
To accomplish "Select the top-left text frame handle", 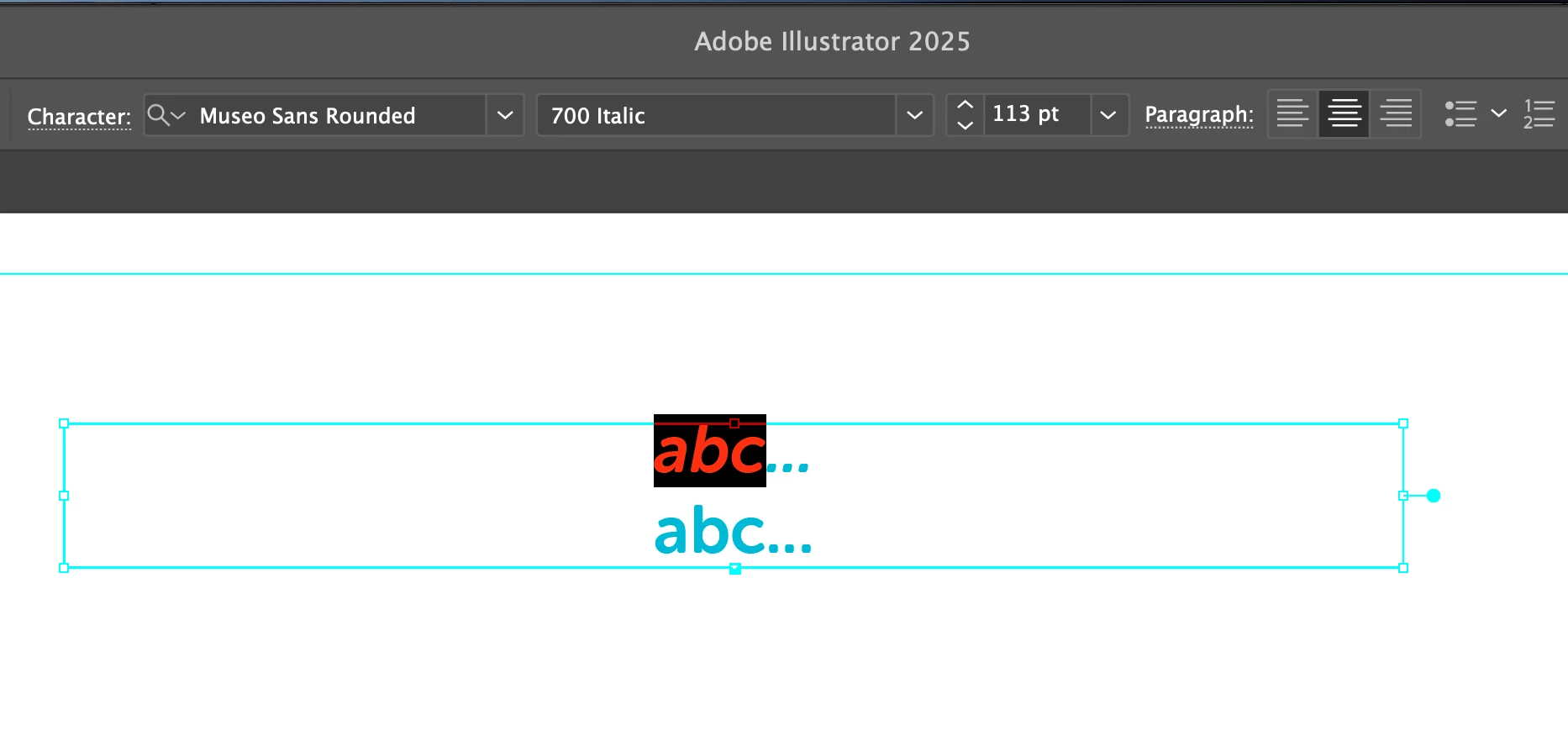I will 64,423.
